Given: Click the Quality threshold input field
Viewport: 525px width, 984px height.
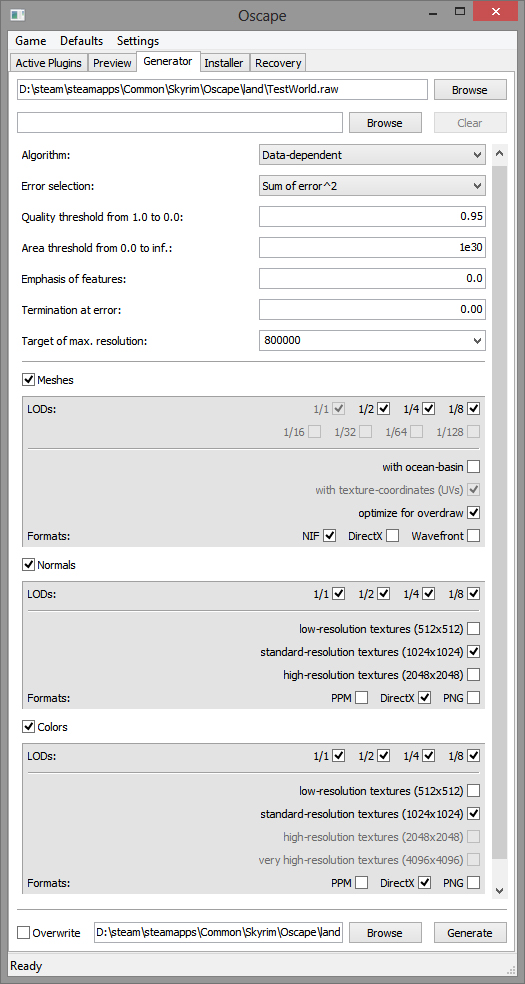Looking at the screenshot, I should (372, 217).
